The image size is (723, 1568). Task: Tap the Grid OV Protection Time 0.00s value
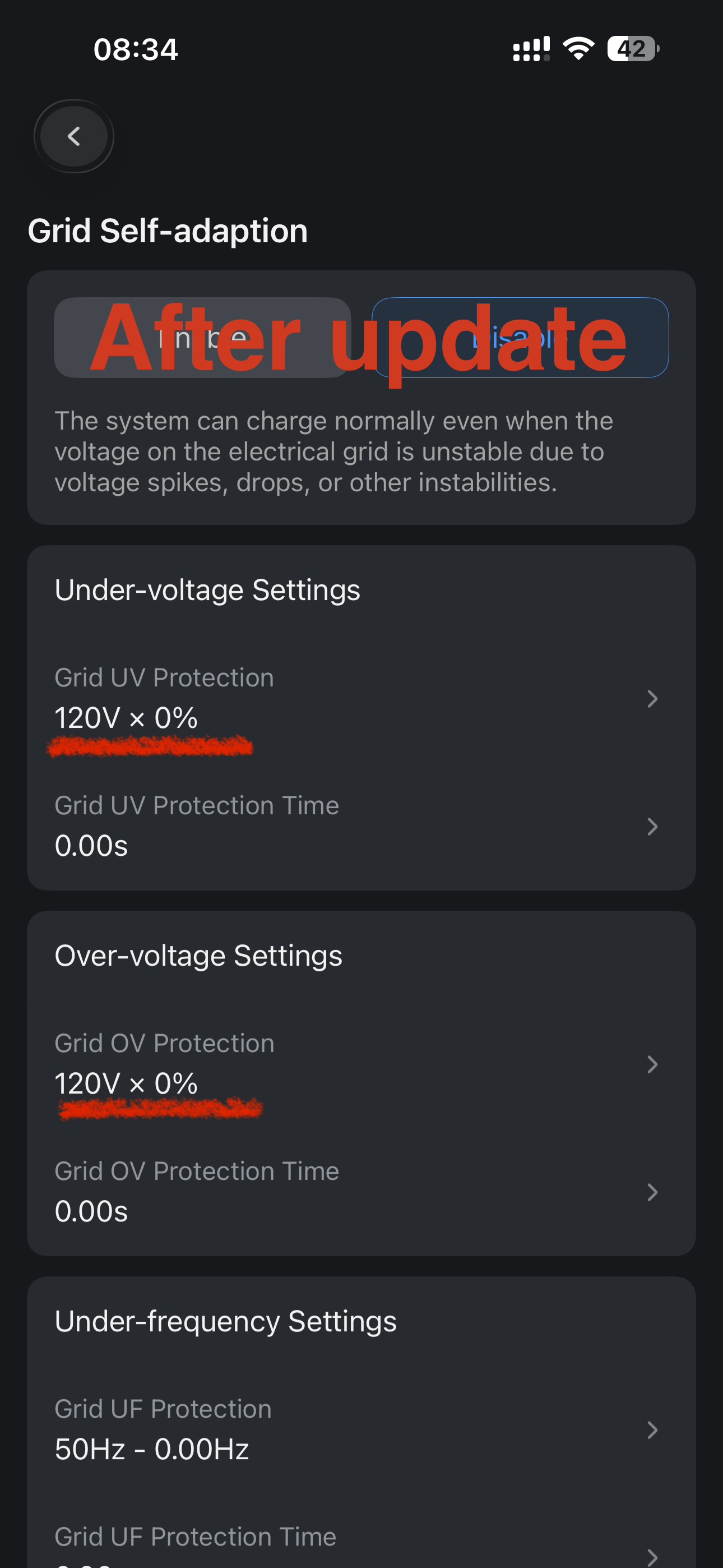[91, 1212]
